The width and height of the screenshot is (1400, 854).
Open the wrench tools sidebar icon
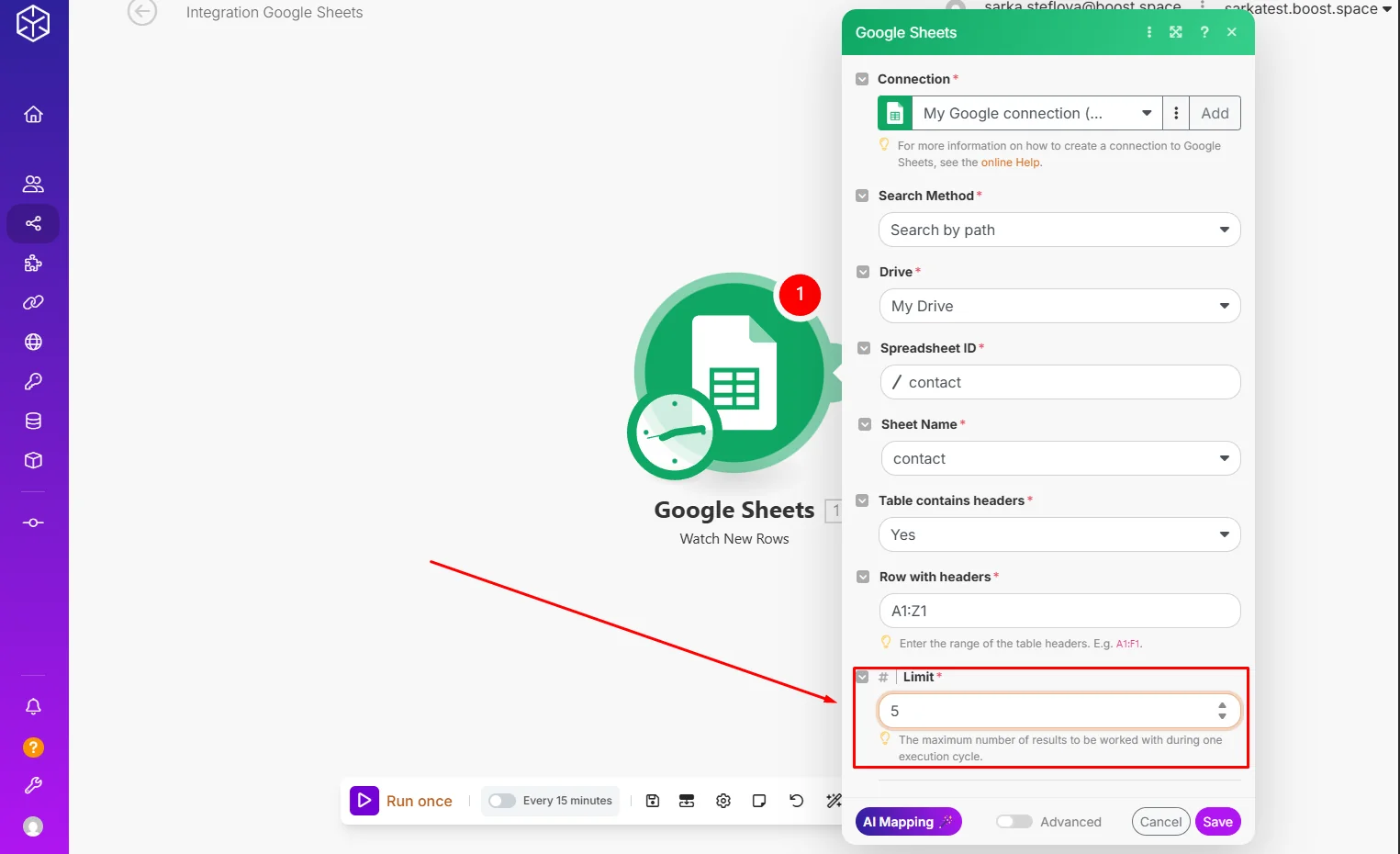point(33,785)
